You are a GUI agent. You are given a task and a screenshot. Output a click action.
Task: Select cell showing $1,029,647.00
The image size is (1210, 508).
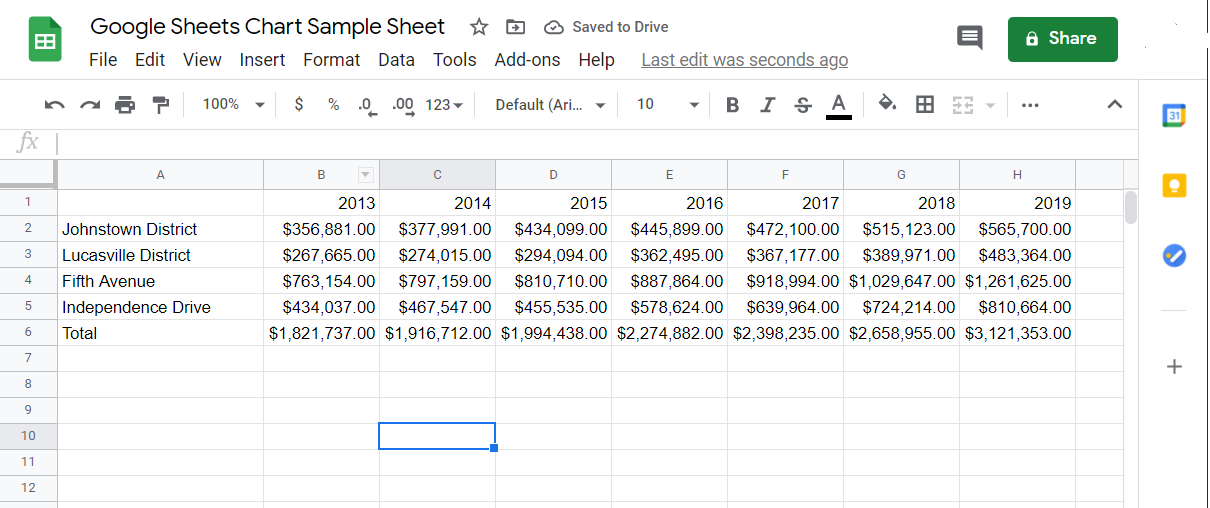click(901, 281)
